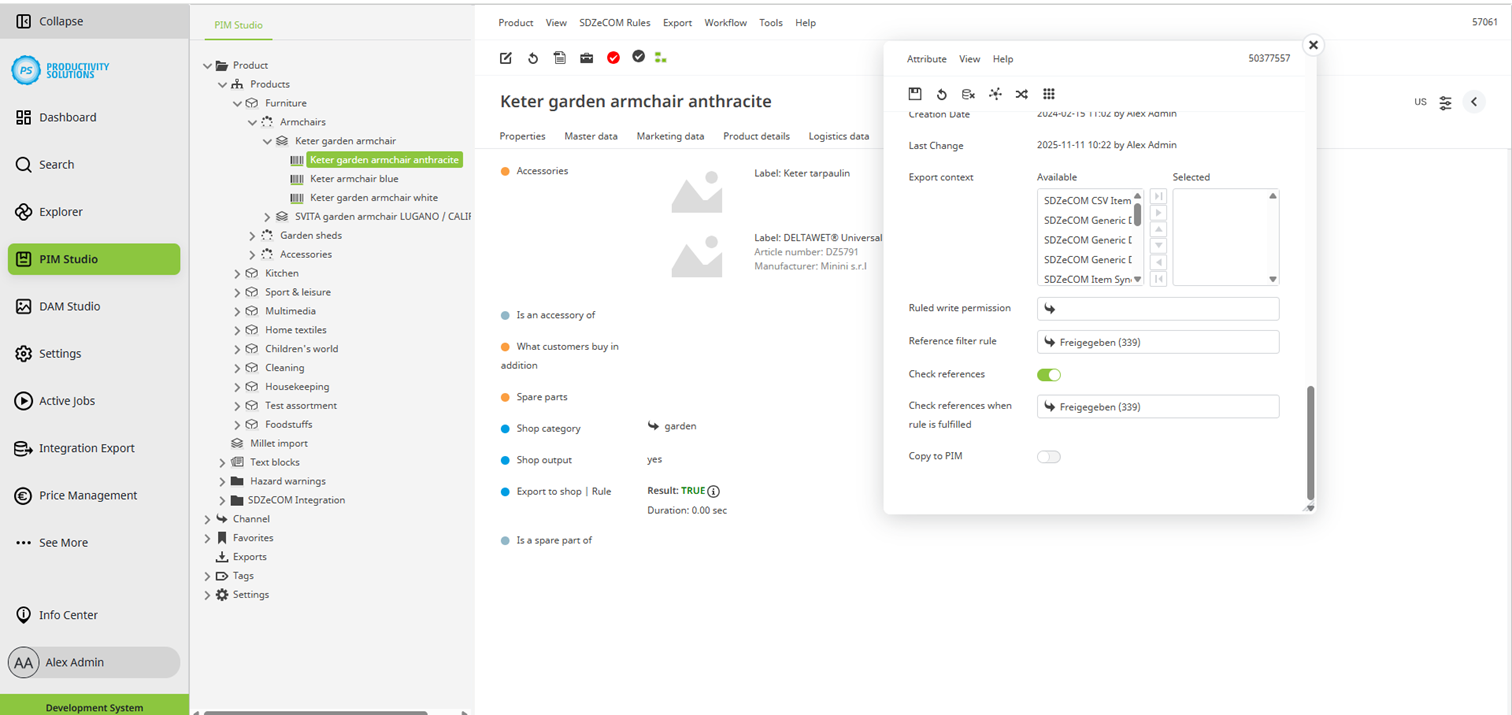Click the edit product pencil icon
The image size is (1512, 715).
506,58
